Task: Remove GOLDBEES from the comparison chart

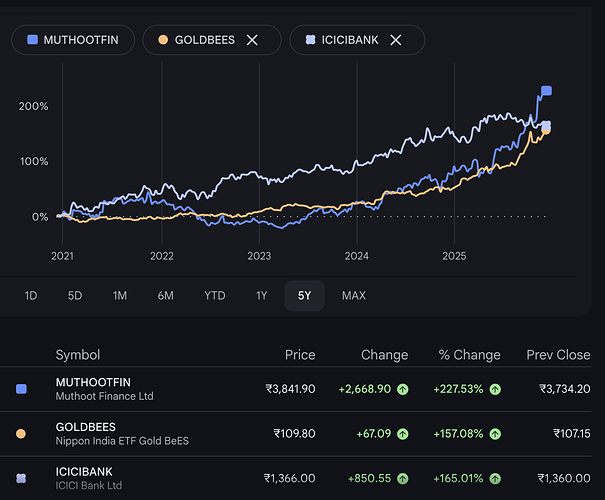Action: [x=252, y=40]
